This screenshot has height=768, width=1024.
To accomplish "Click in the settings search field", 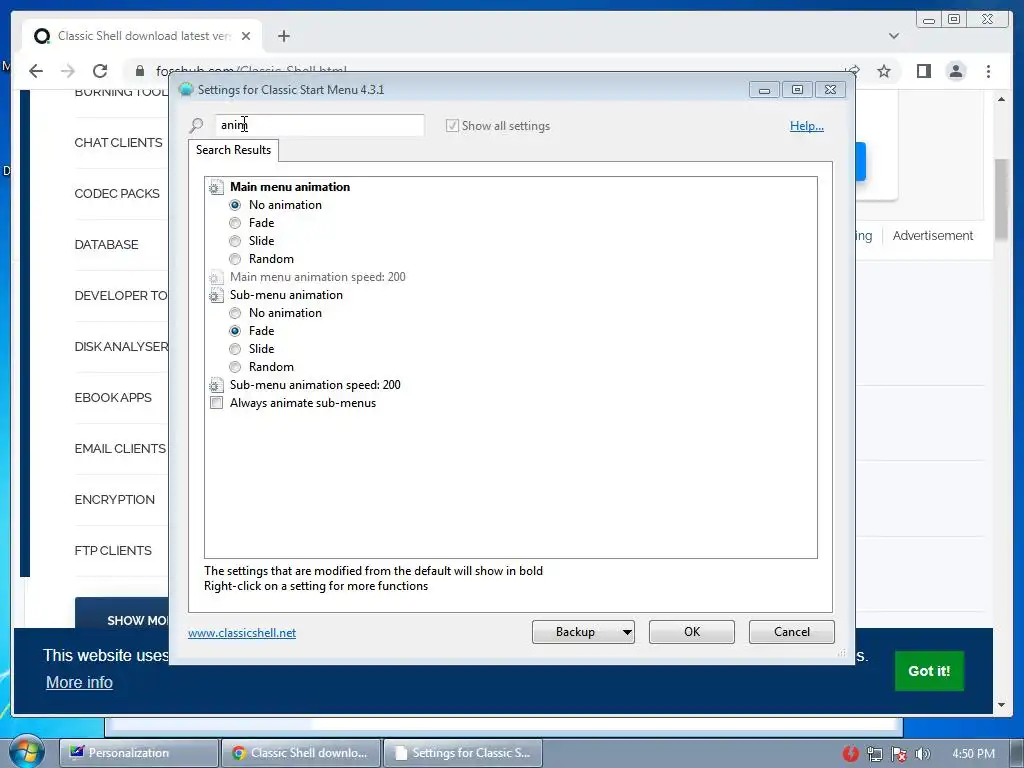I will click(x=320, y=125).
